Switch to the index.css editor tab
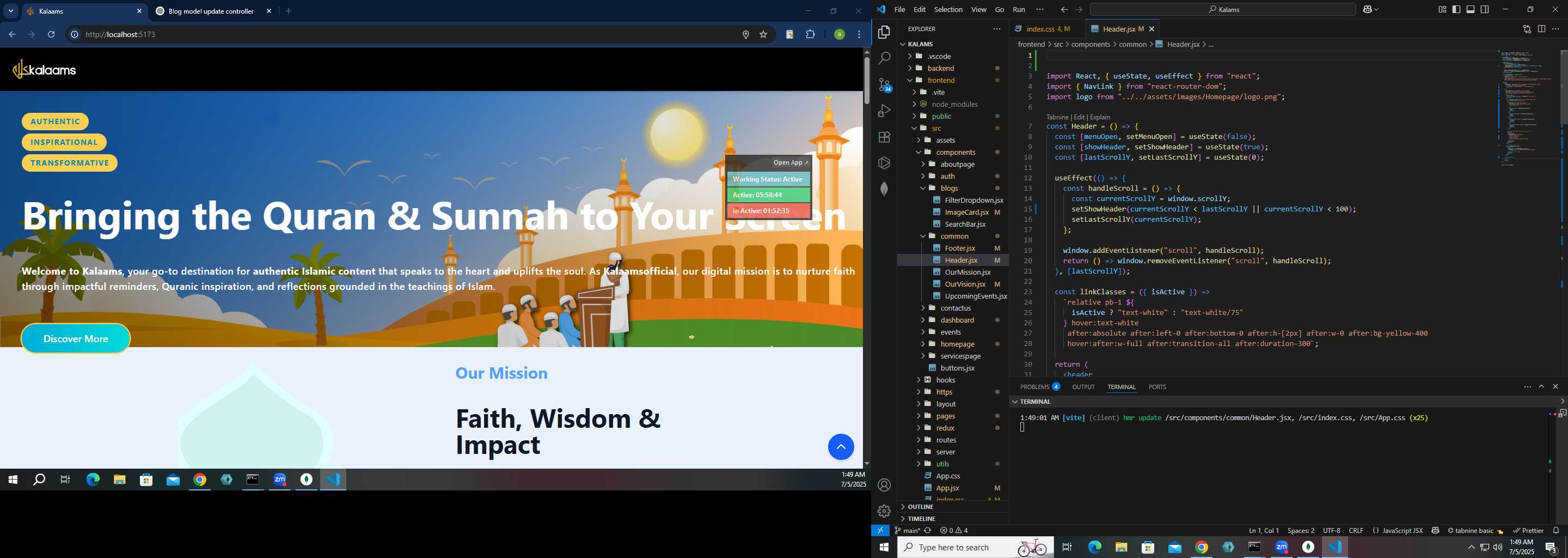The width and height of the screenshot is (1568, 558). pos(1048,29)
